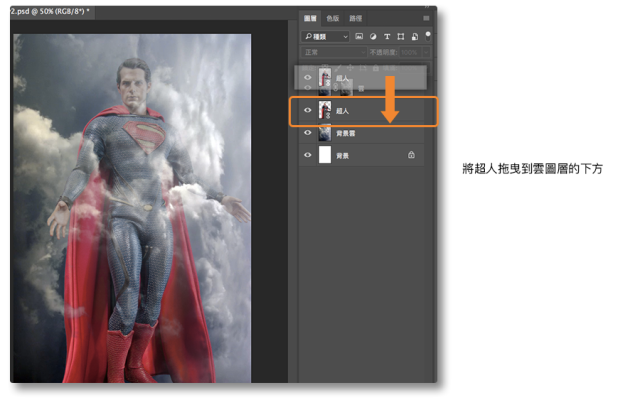640x400 pixels.
Task: Hide the highlighted 超人 layer
Action: (x=308, y=111)
